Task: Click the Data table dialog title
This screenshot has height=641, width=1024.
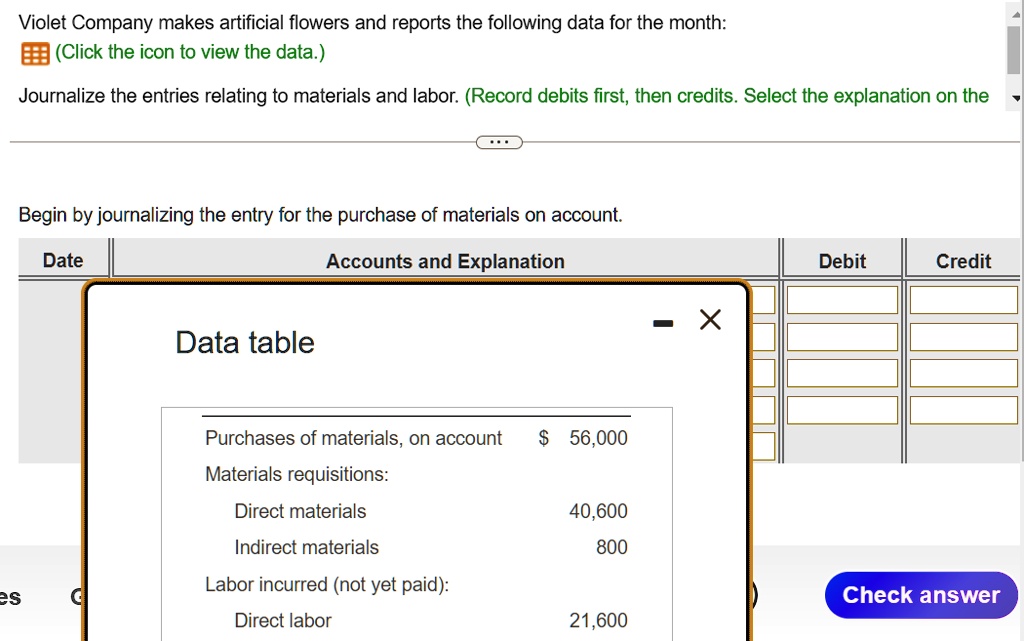Action: pos(245,342)
